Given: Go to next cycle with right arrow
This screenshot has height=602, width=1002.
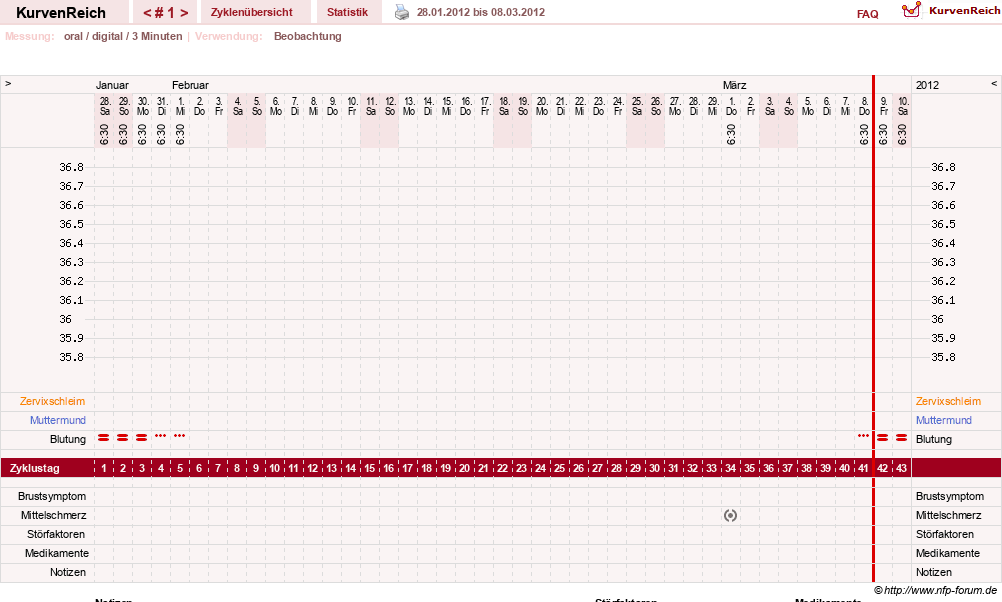Looking at the screenshot, I should pos(184,13).
